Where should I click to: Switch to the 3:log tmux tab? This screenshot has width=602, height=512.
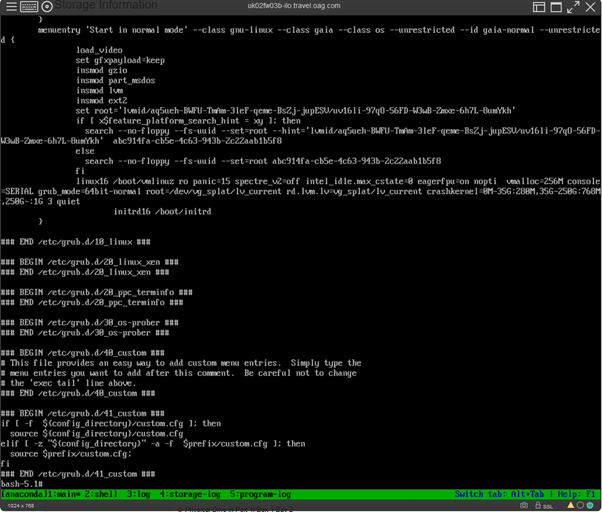pos(137,494)
